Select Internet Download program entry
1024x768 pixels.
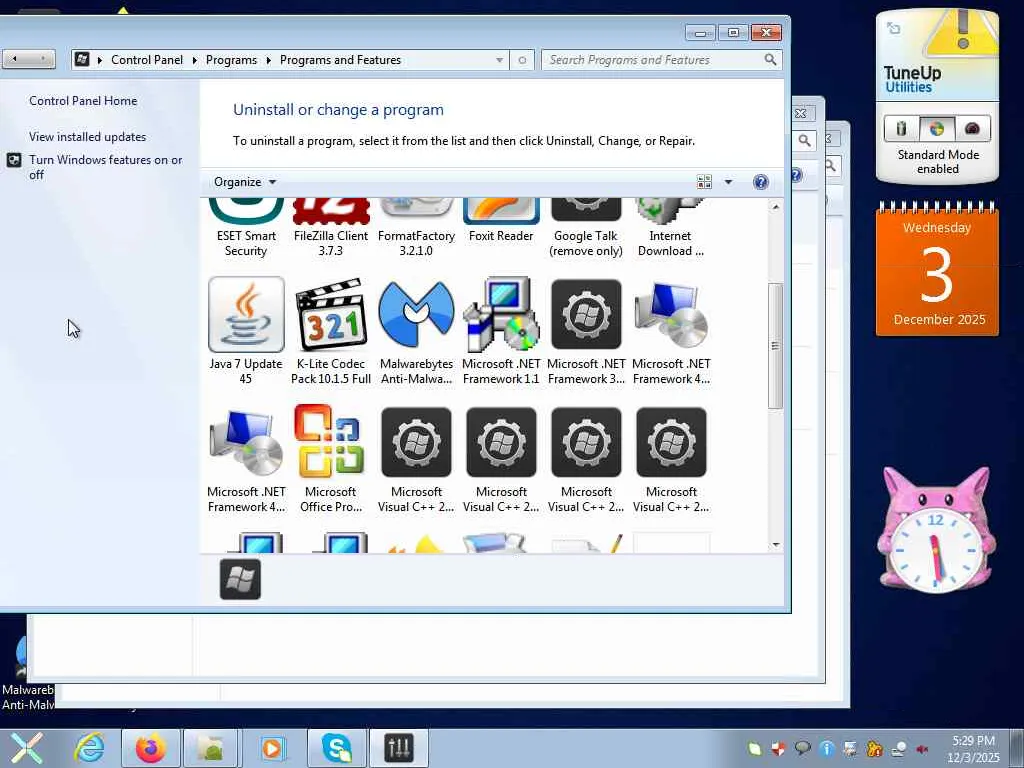coord(671,229)
